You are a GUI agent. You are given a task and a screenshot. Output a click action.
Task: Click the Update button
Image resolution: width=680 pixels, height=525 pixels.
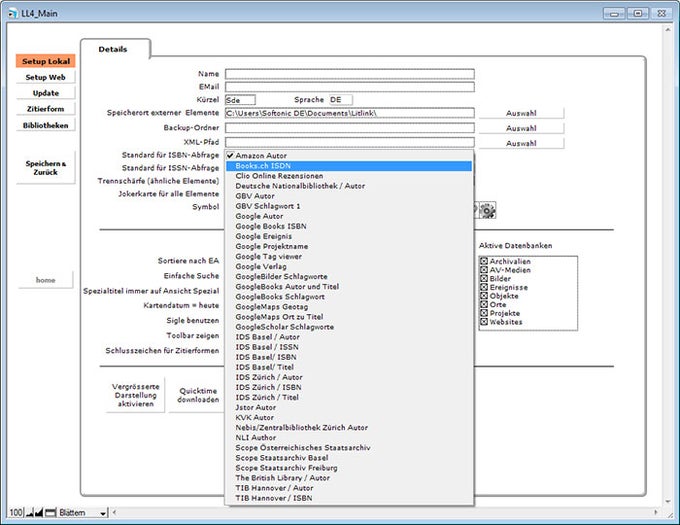[46, 93]
